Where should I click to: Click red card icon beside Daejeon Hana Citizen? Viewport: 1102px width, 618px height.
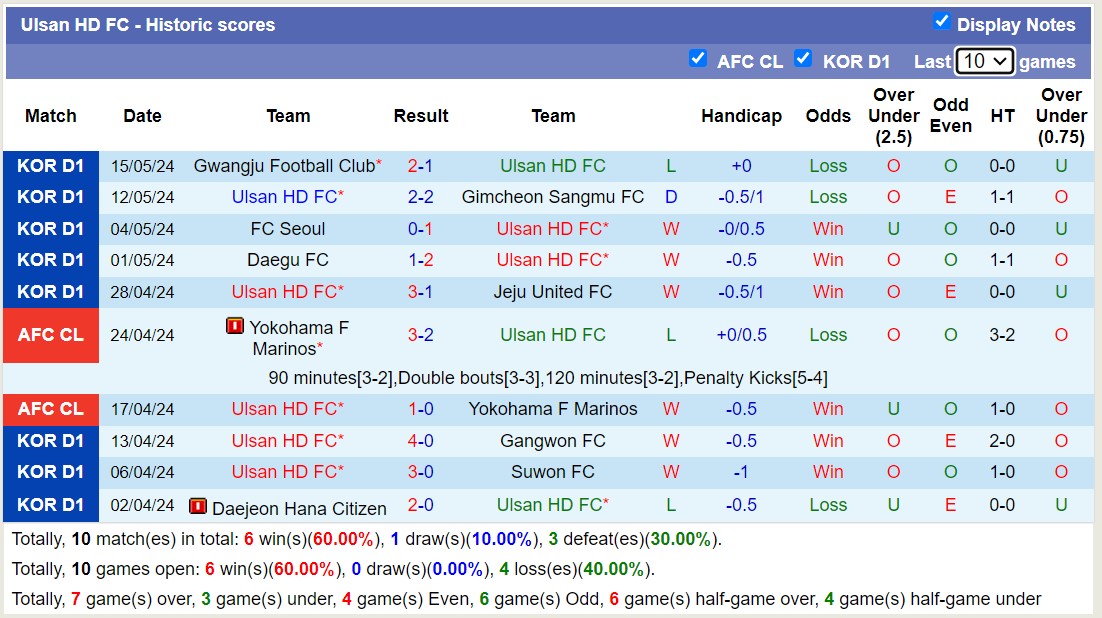point(197,506)
